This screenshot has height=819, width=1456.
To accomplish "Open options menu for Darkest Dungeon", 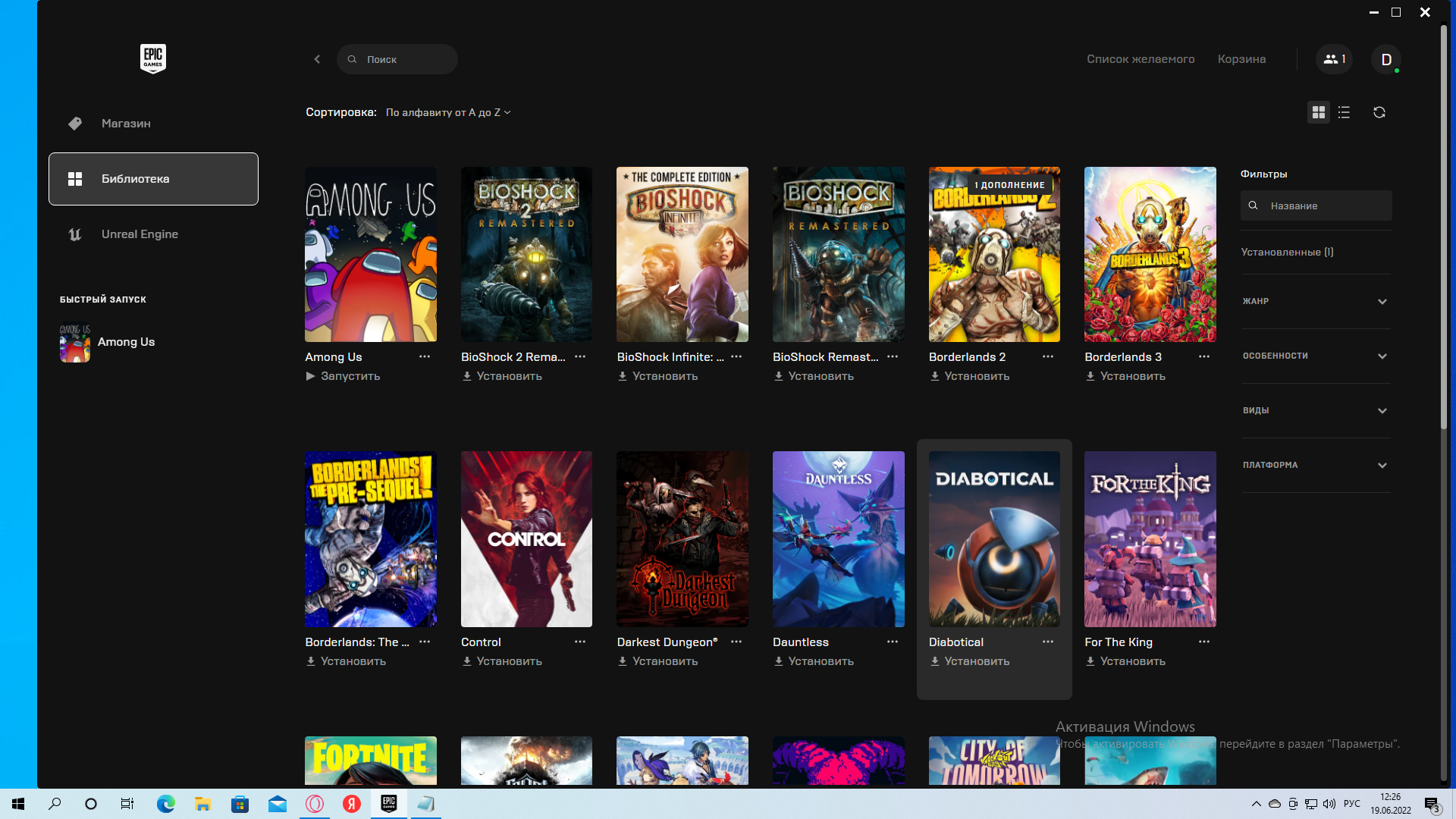I will pyautogui.click(x=736, y=642).
